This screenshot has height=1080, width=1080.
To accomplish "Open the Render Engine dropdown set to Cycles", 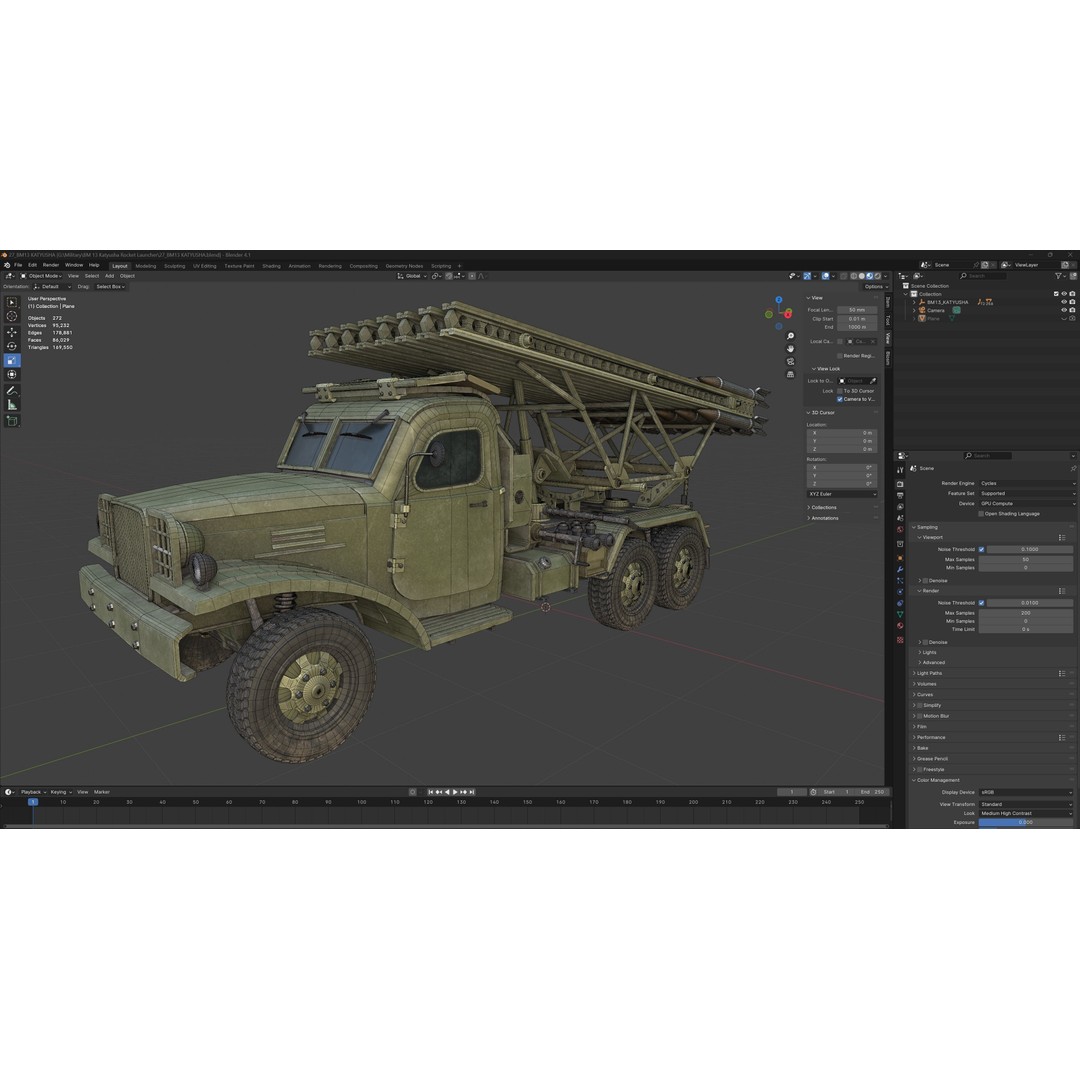I will [1025, 483].
